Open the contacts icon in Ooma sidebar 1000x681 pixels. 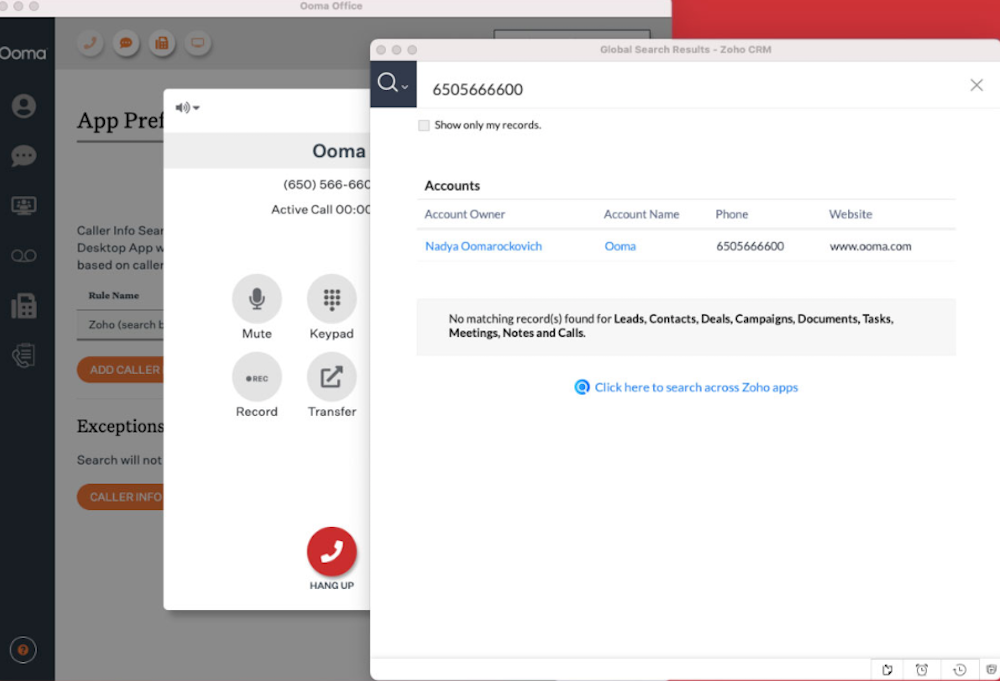pos(23,106)
